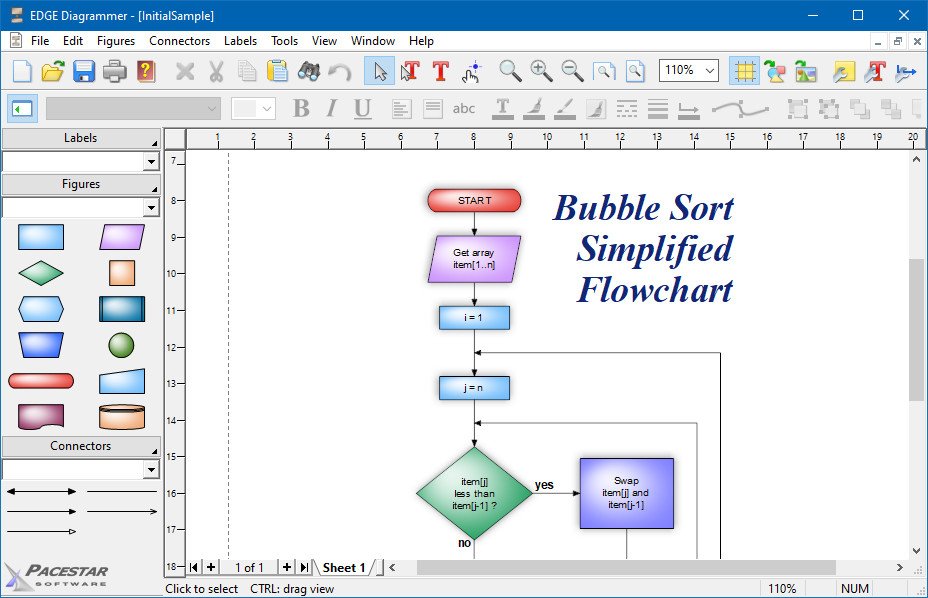This screenshot has height=598, width=928.
Task: Click the Zoom In magnifier icon
Action: 541,71
